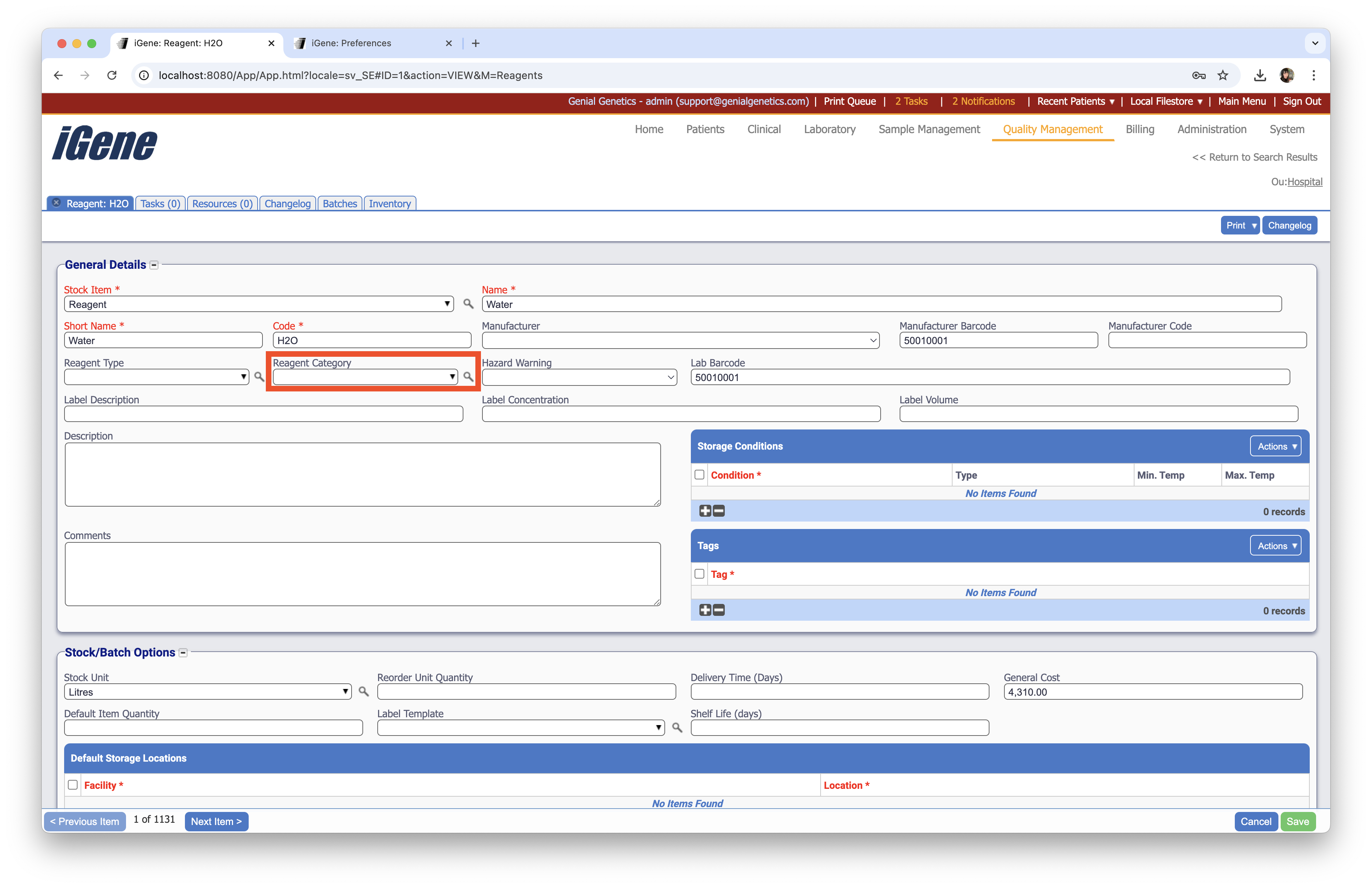This screenshot has width=1372, height=888.
Task: Click into the General Cost field
Action: click(x=1152, y=692)
